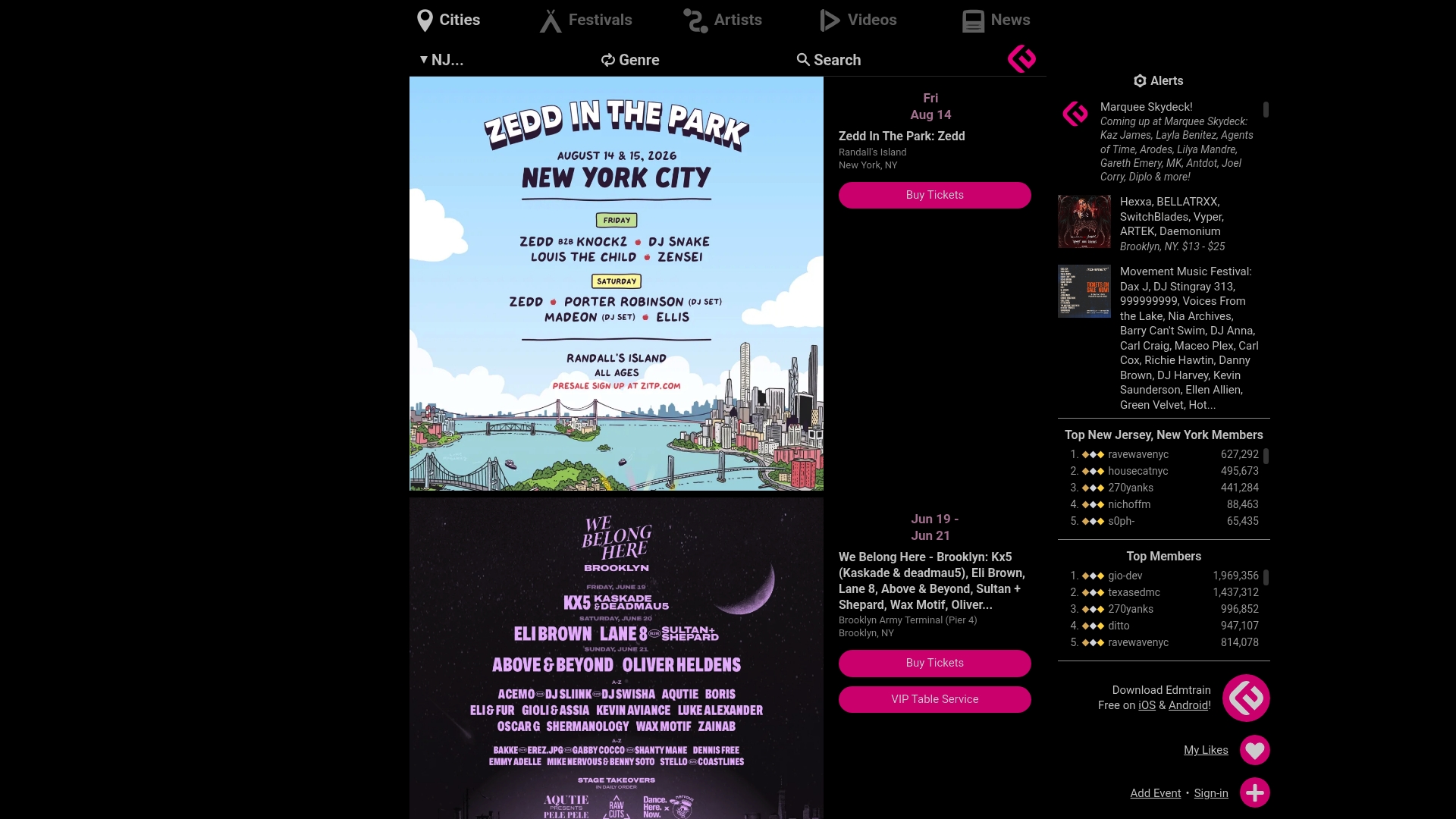
Task: Click the Edmtrain logo in header
Action: pyautogui.click(x=1021, y=58)
